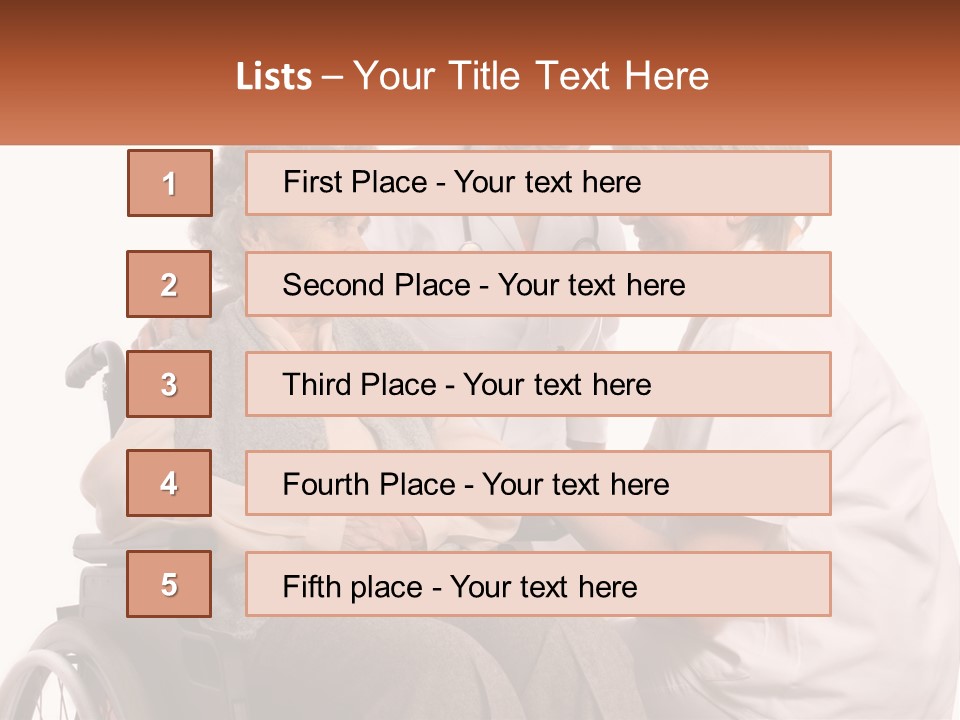Viewport: 960px width, 720px height.
Task: Select the First Place text bar
Action: (538, 183)
